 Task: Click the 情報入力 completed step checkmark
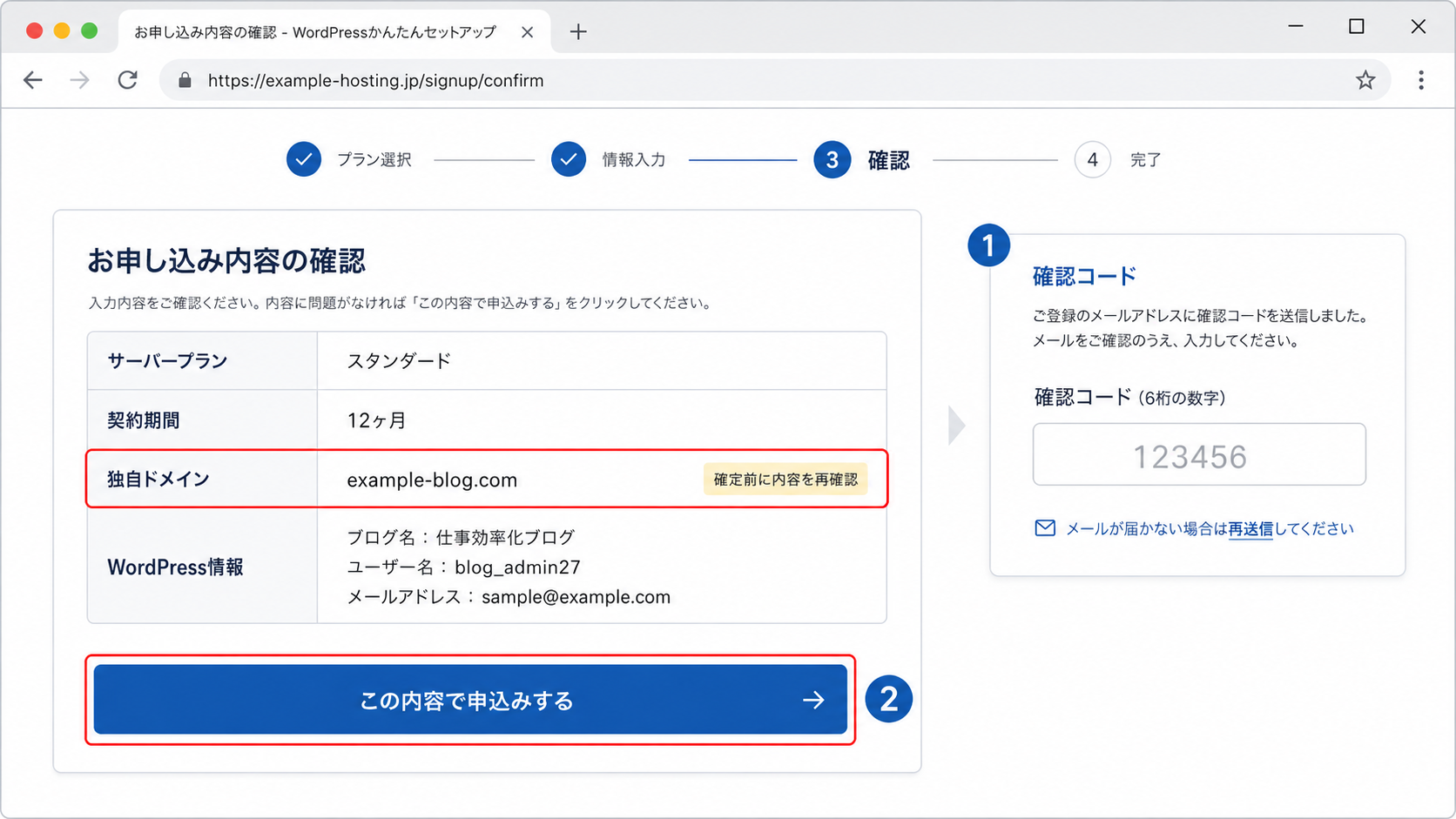569,159
